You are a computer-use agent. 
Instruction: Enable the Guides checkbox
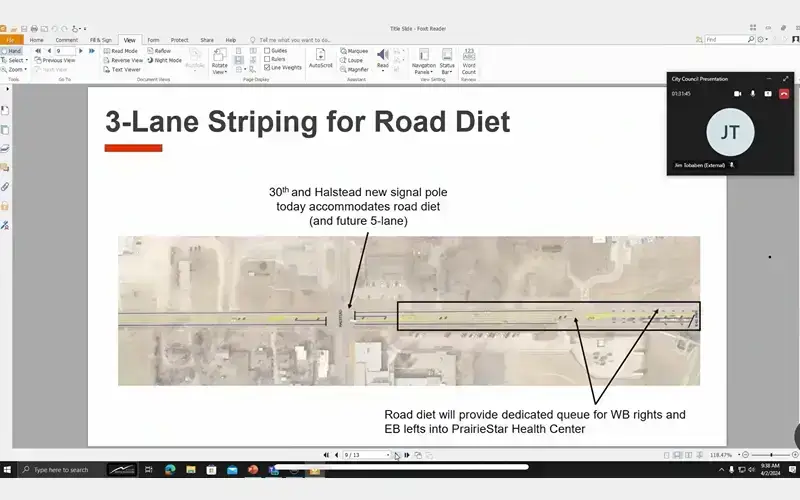pyautogui.click(x=267, y=50)
